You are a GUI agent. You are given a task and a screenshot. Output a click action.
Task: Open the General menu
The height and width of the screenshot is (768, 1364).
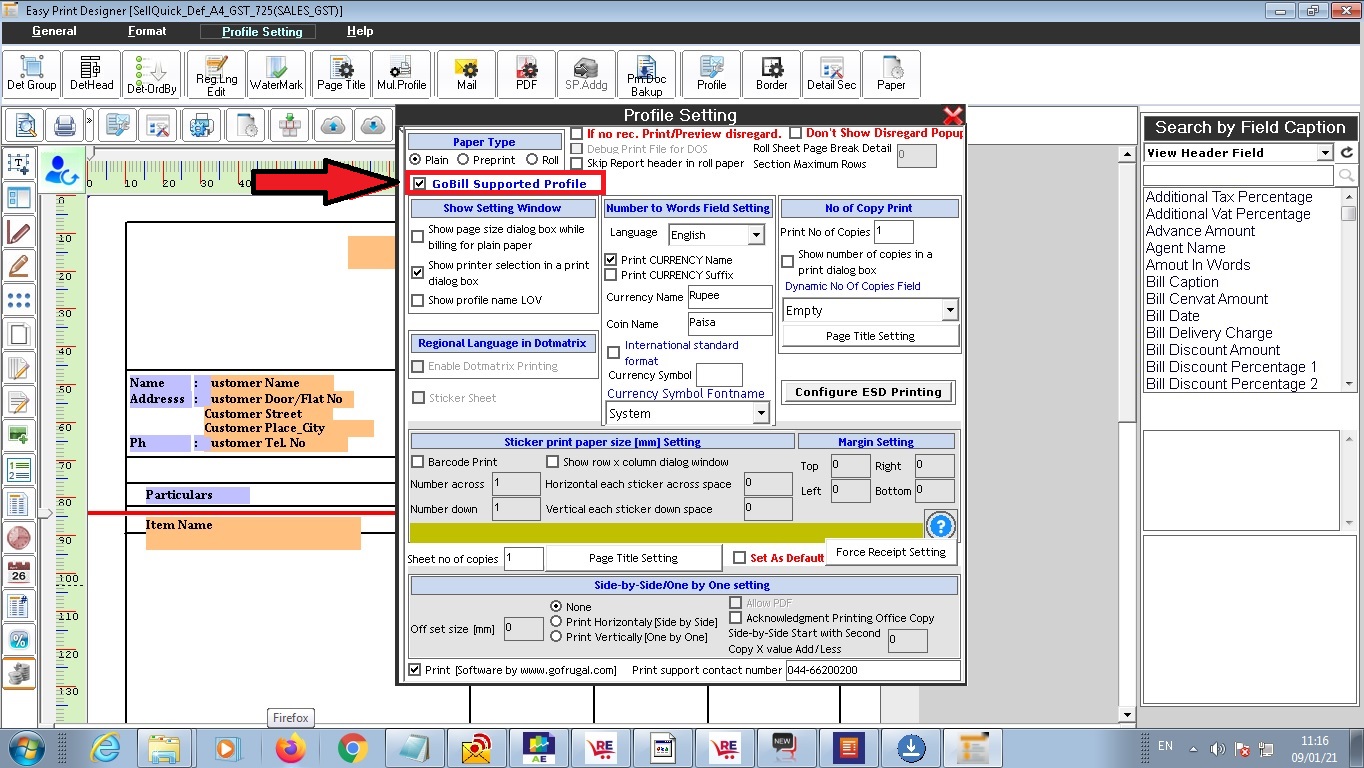point(54,32)
